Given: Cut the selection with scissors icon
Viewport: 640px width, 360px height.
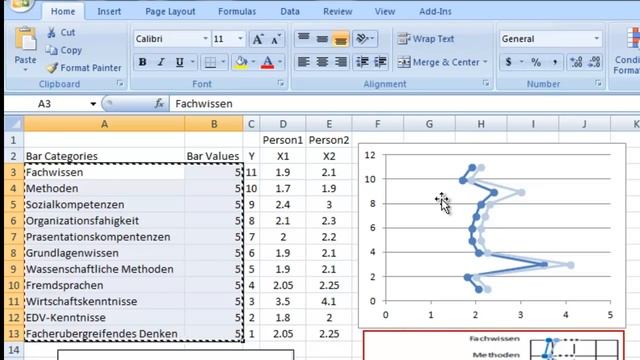Looking at the screenshot, I should [x=61, y=32].
